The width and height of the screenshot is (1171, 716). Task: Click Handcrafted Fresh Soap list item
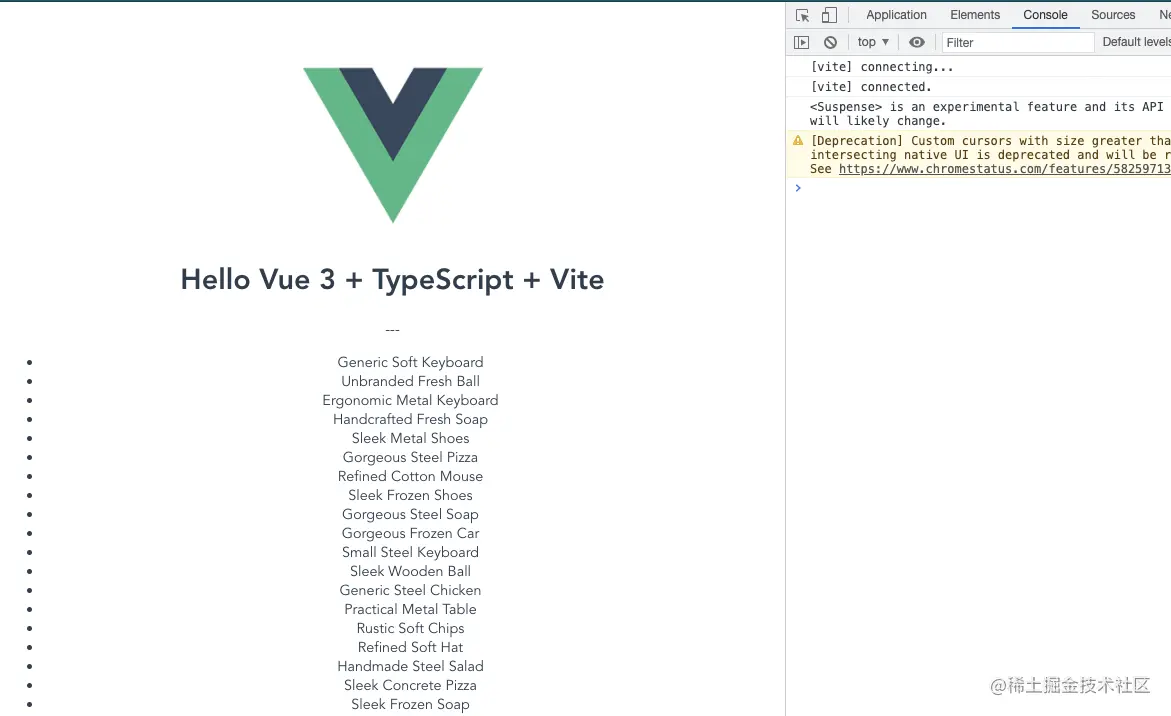click(x=410, y=419)
